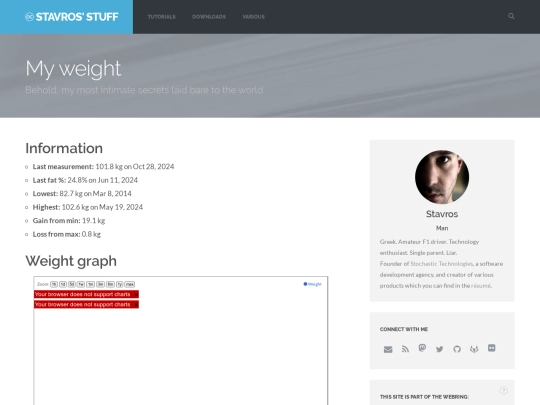Image resolution: width=540 pixels, height=405 pixels.
Task: Go to the Stavros' Stuff home title
Action: click(x=77, y=17)
